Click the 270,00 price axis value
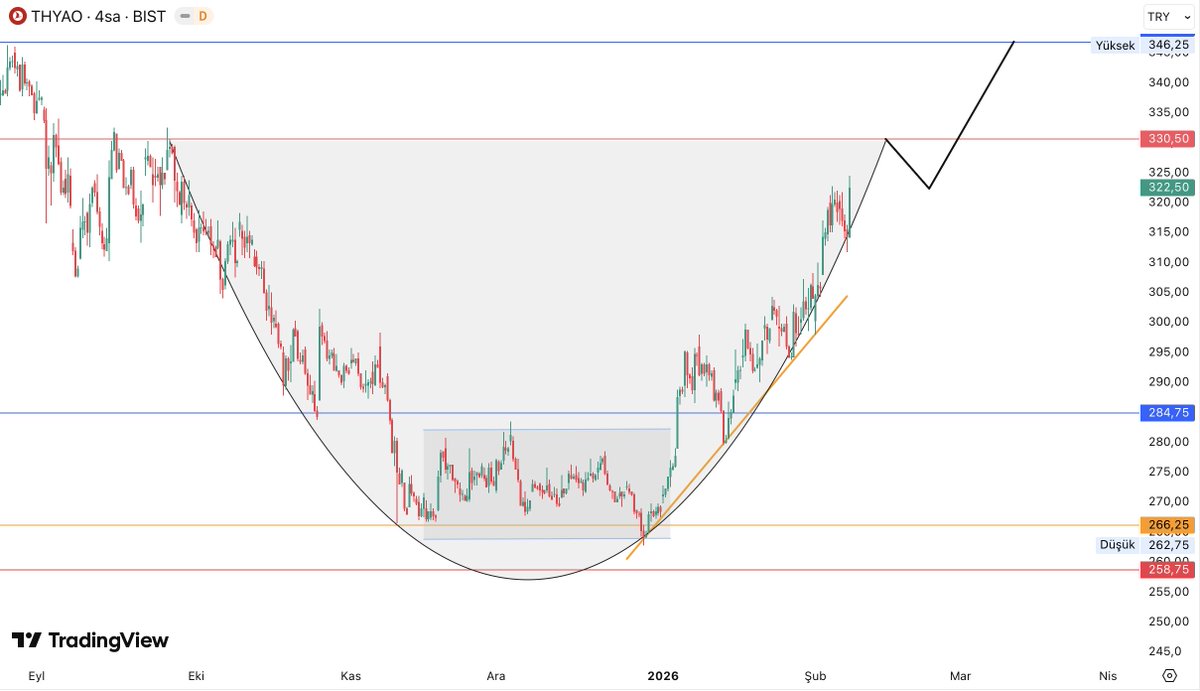1200x691 pixels. (1168, 502)
